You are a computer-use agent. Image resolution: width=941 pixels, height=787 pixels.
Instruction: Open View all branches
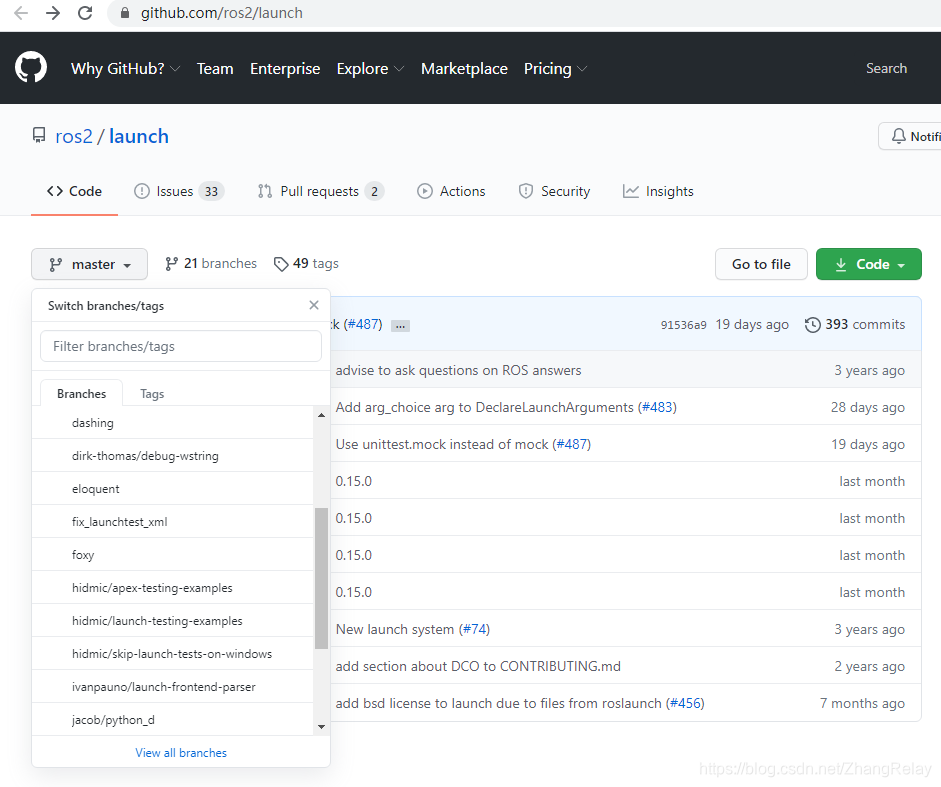click(x=180, y=752)
